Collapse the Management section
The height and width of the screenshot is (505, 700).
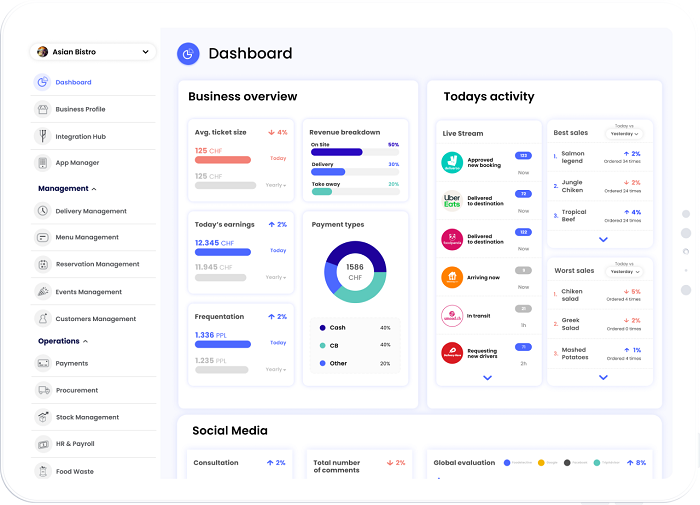(x=94, y=189)
